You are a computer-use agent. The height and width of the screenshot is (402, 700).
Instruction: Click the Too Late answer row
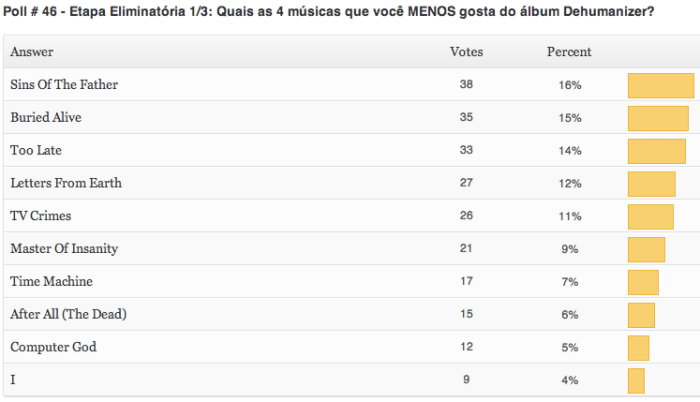tap(38, 150)
